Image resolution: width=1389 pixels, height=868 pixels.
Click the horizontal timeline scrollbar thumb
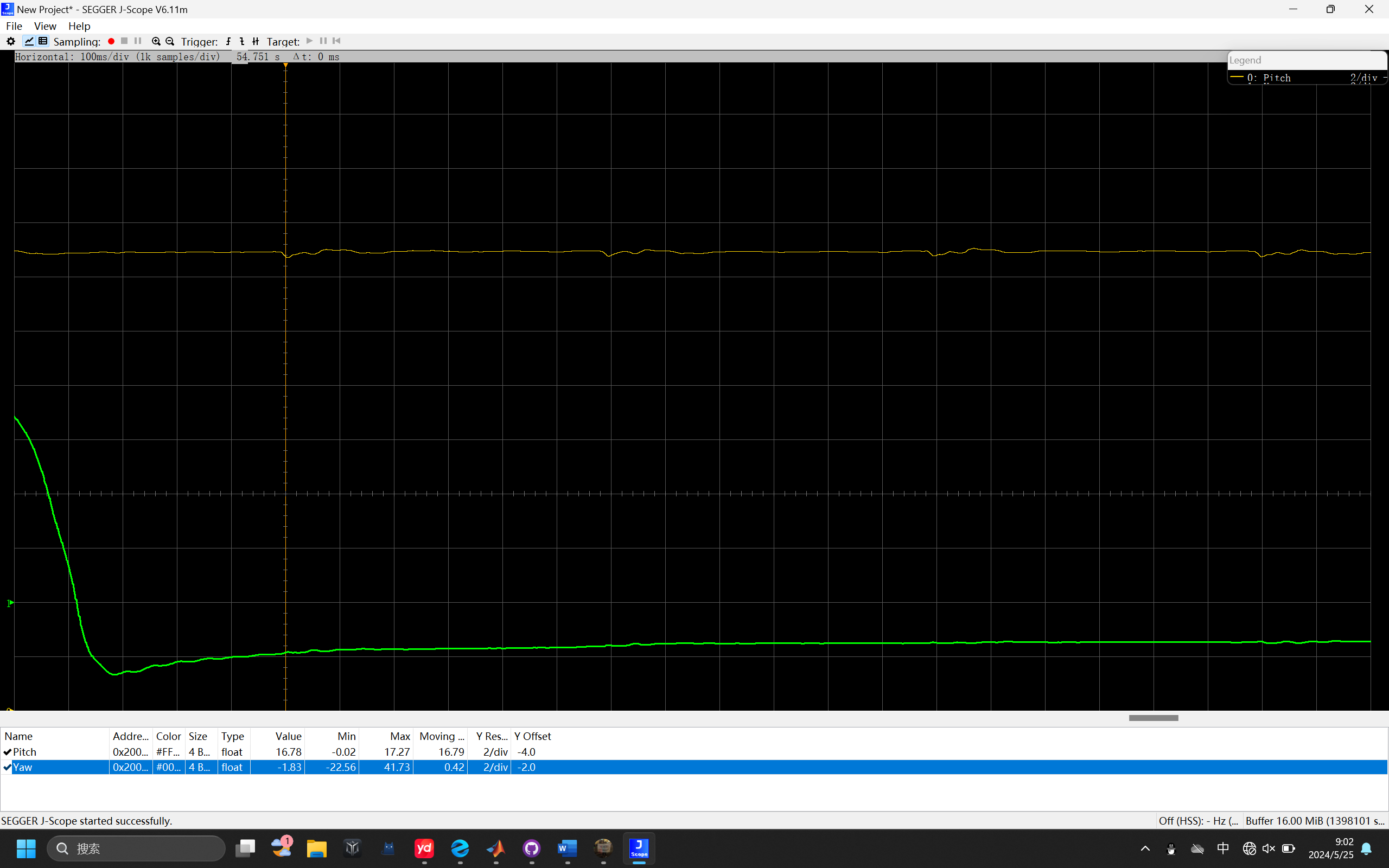1153,718
